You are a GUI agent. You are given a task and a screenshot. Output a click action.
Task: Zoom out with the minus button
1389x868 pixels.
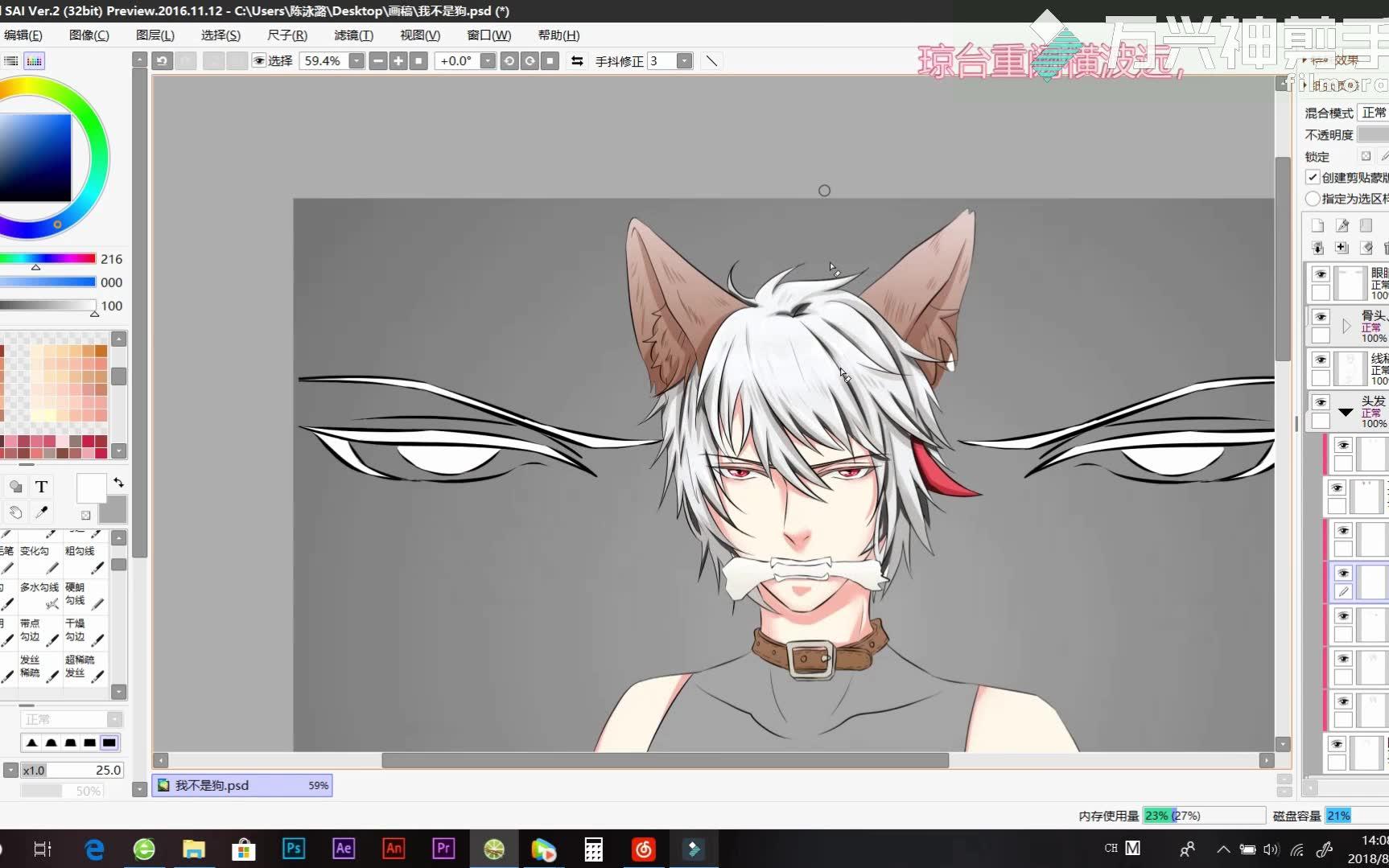[x=377, y=61]
